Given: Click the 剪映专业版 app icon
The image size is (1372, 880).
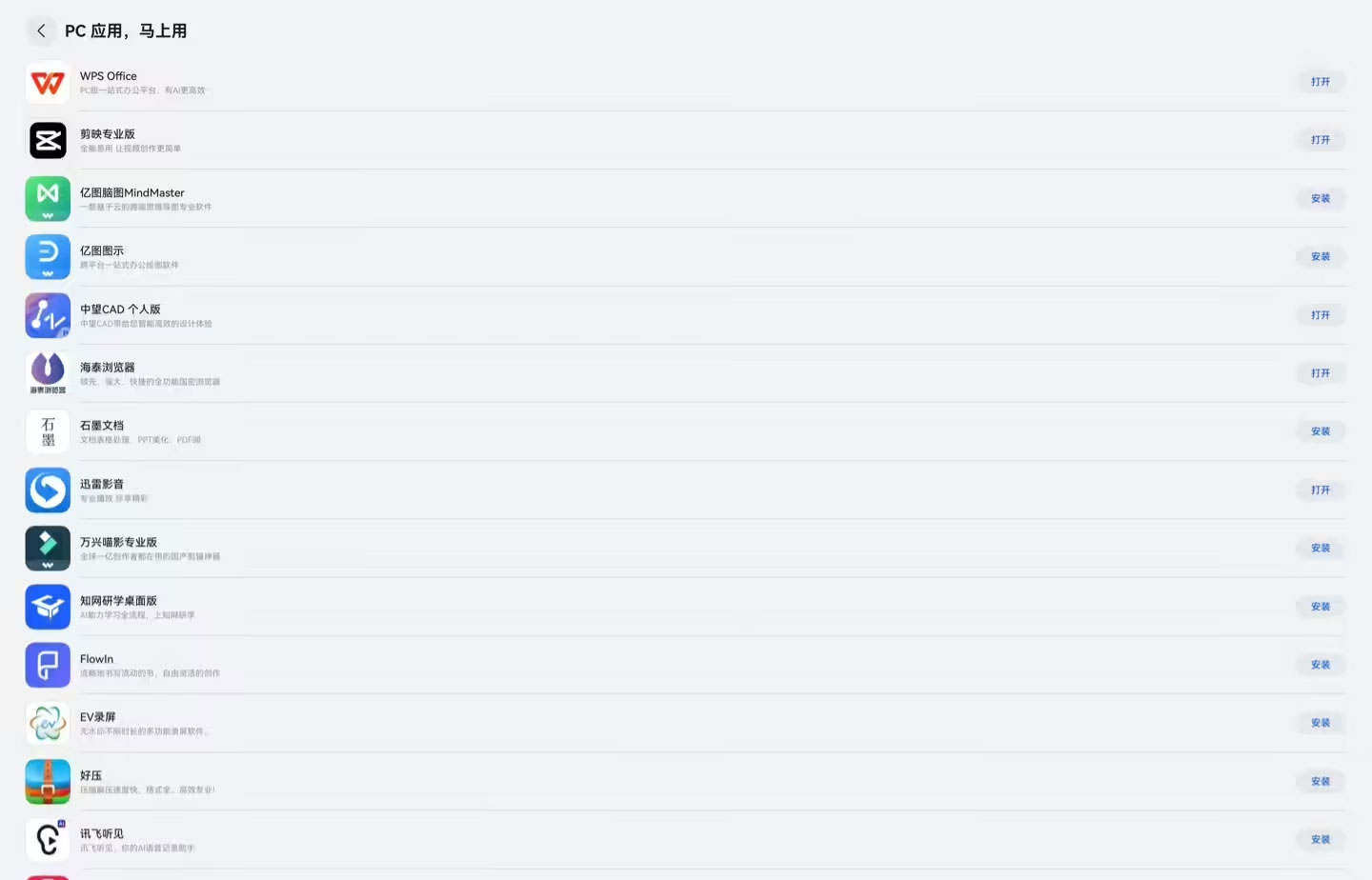Looking at the screenshot, I should coord(48,141).
